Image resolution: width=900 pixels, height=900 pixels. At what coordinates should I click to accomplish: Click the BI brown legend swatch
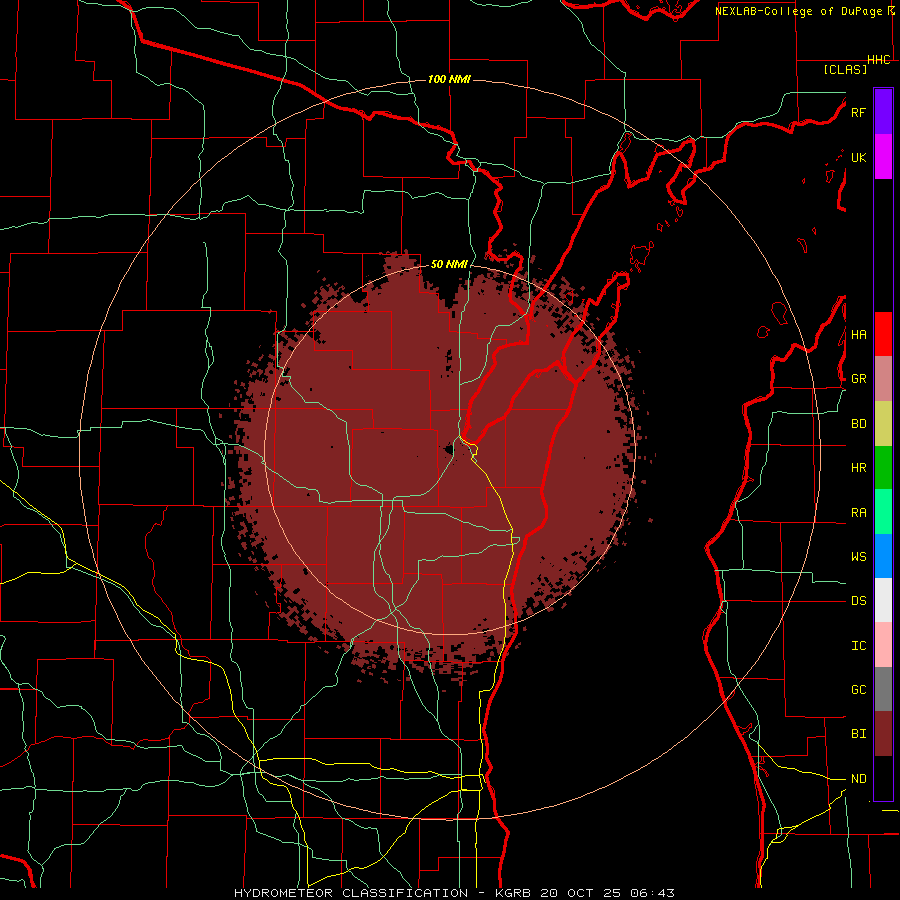tap(883, 734)
